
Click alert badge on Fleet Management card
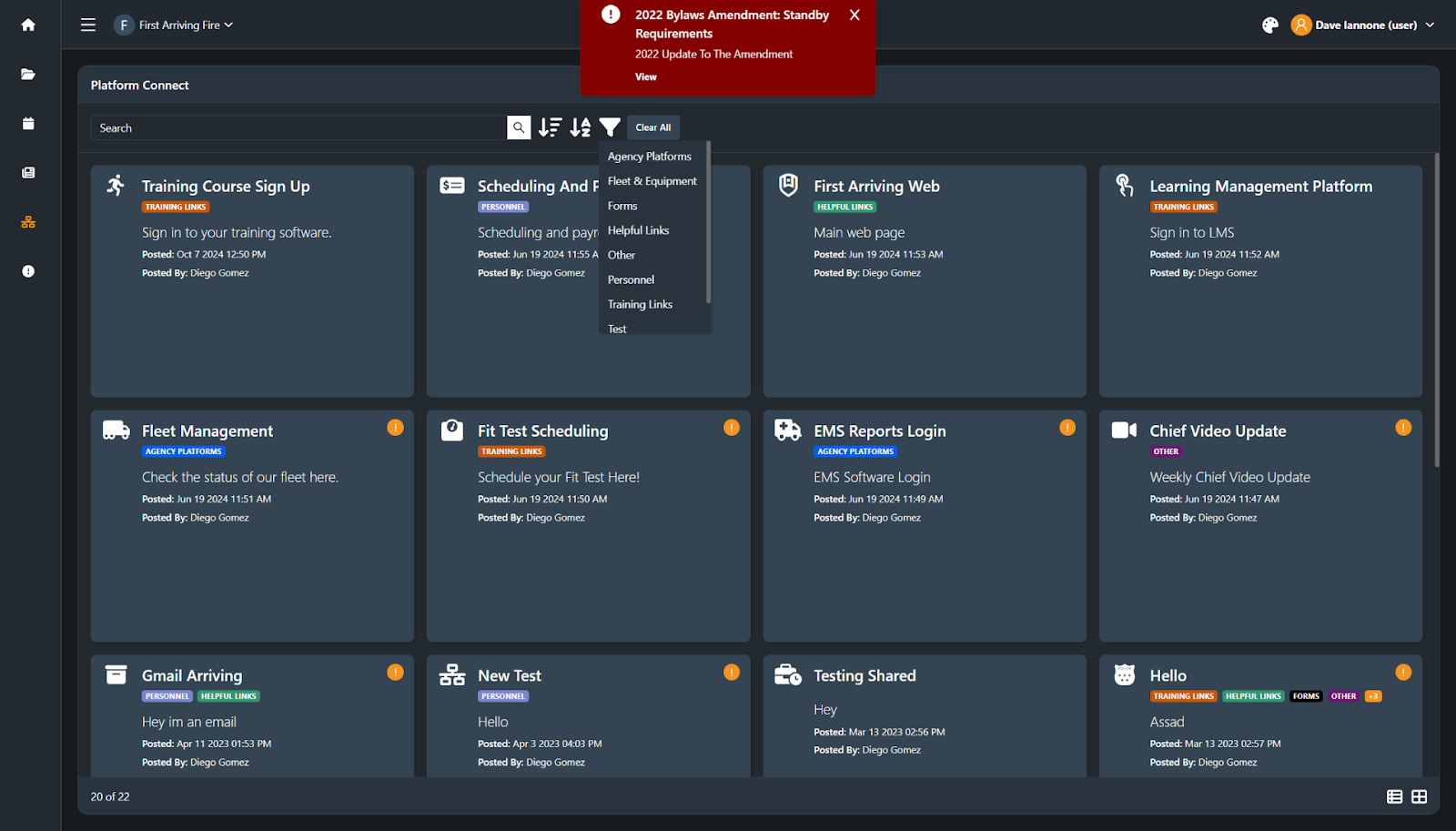coord(395,428)
